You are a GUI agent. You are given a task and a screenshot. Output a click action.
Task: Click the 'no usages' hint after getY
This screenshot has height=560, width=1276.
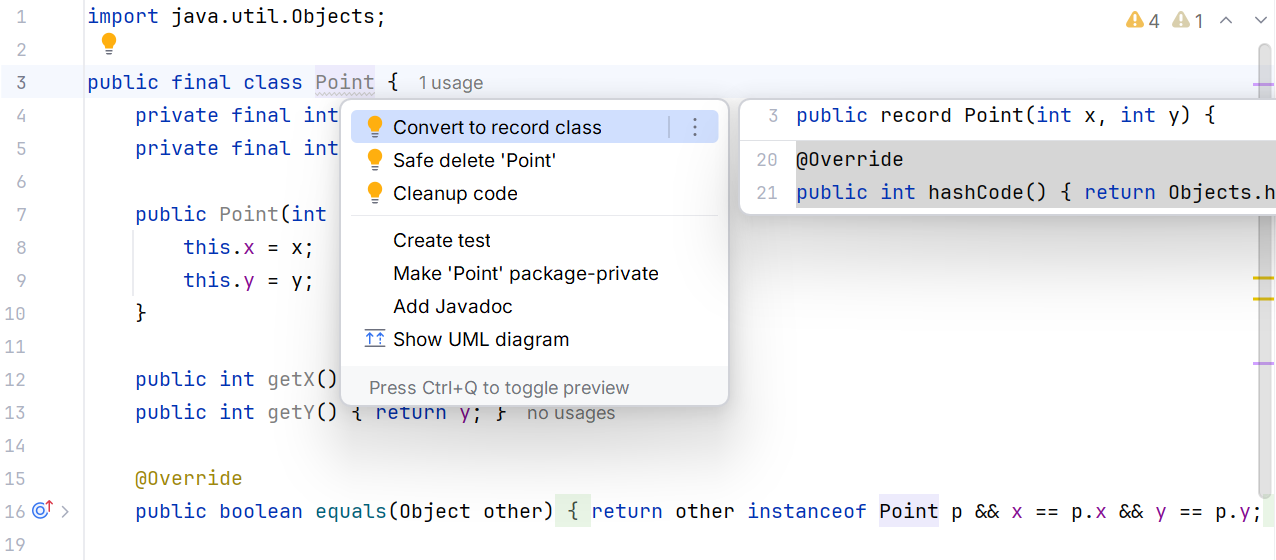pyautogui.click(x=571, y=412)
